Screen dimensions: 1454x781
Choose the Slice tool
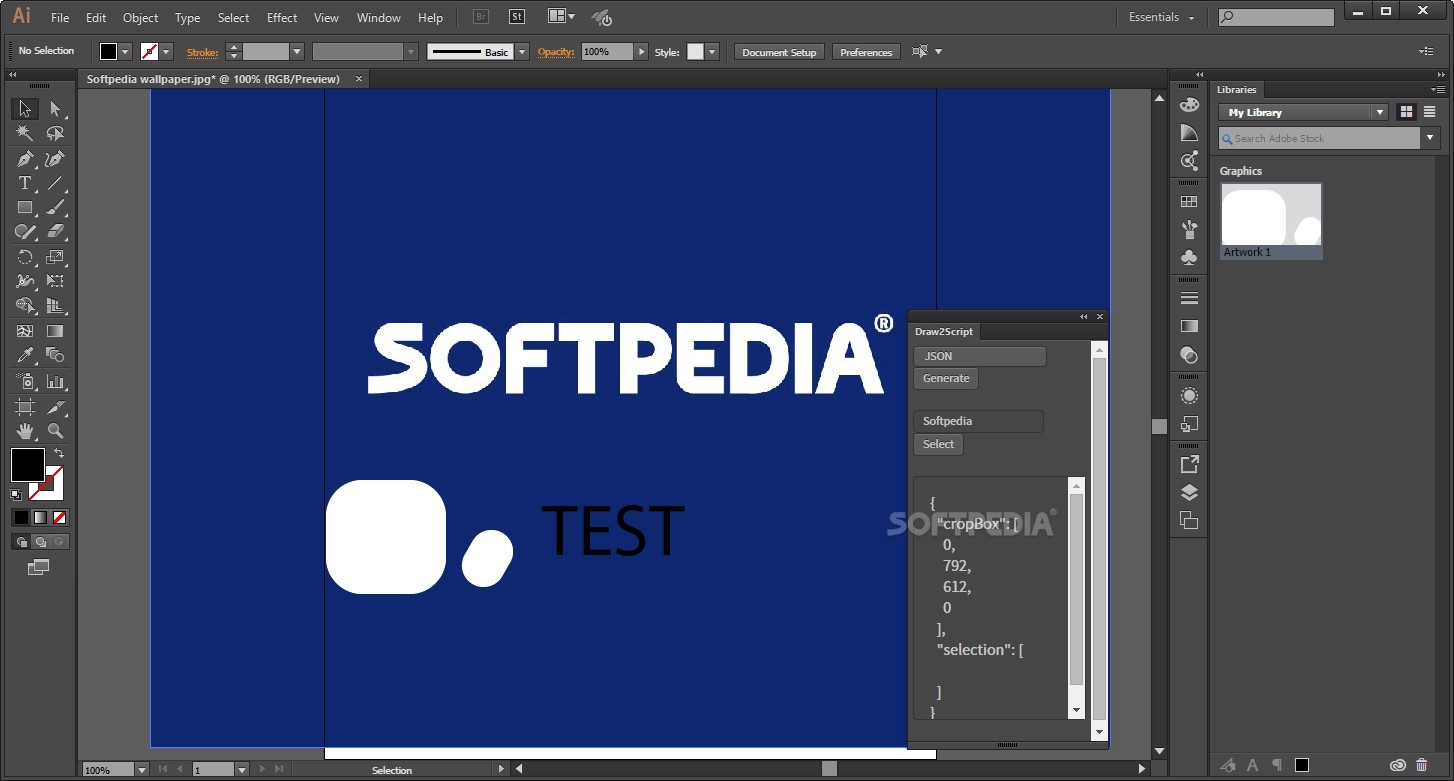pyautogui.click(x=55, y=406)
